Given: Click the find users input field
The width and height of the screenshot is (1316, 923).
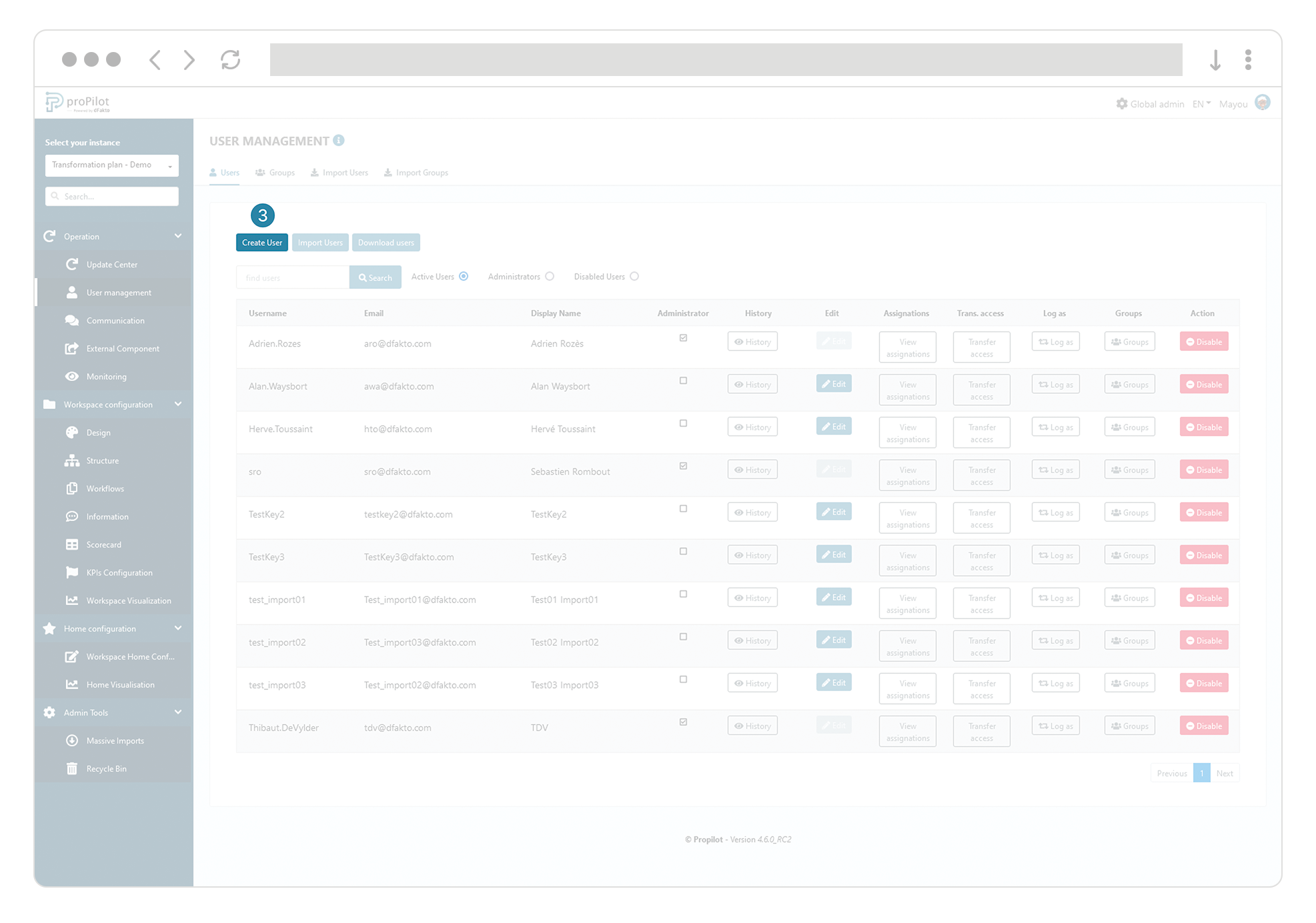Looking at the screenshot, I should (x=291, y=277).
